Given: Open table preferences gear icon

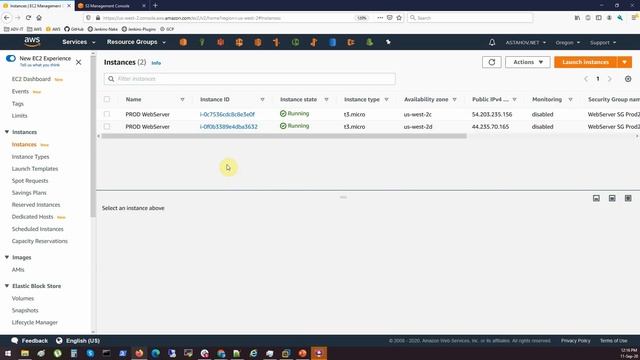Looking at the screenshot, I should pyautogui.click(x=628, y=79).
